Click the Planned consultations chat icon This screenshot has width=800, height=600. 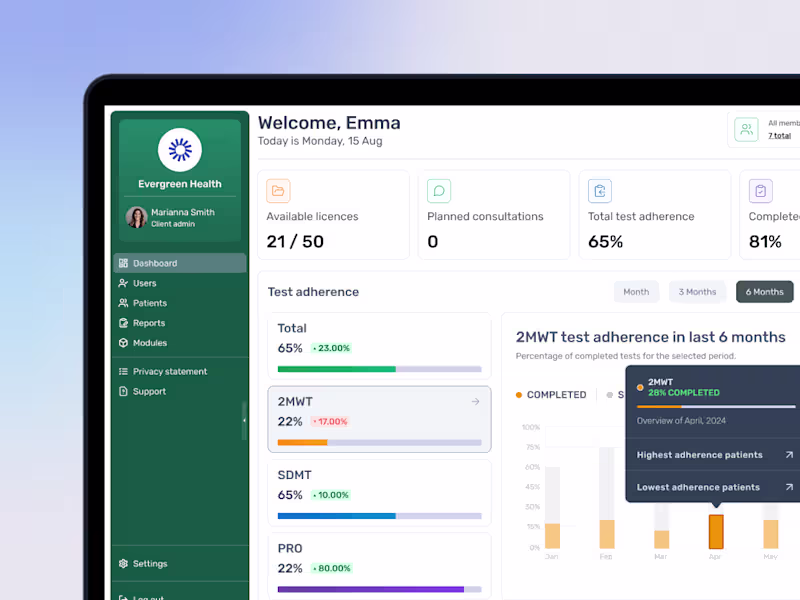(439, 191)
